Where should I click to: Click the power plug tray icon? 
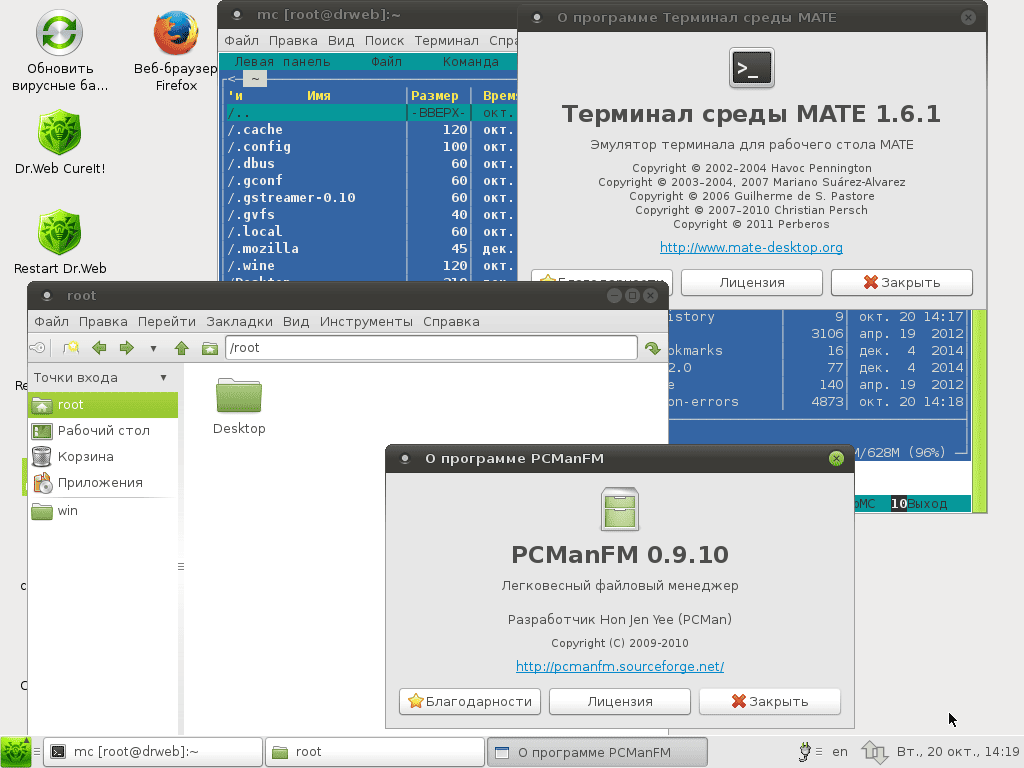pos(805,752)
